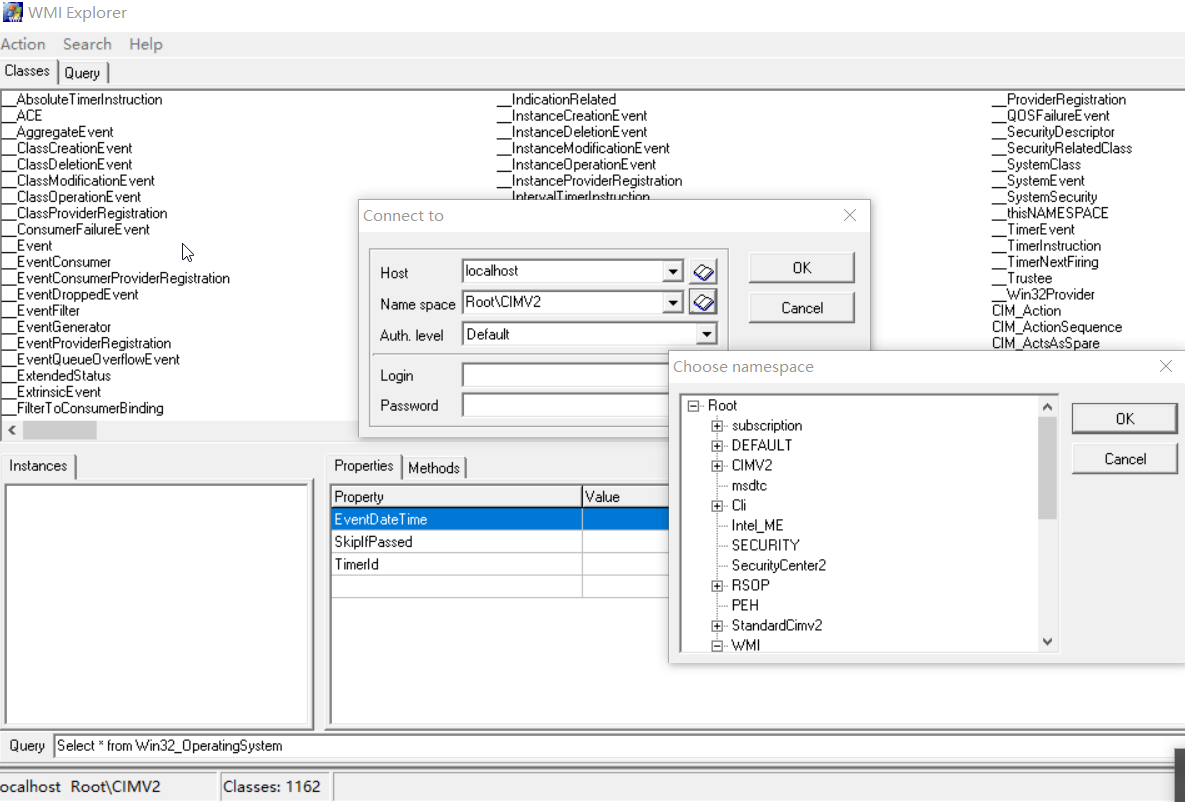The image size is (1185, 802).
Task: Select the __SystemSecurity class
Action: (1044, 197)
